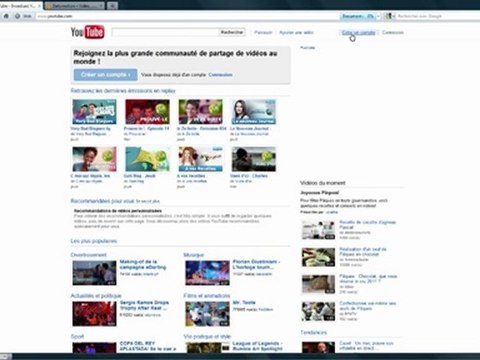
Task: Open Sergio Ramos Drops Trophy thumbnail
Action: (94, 314)
